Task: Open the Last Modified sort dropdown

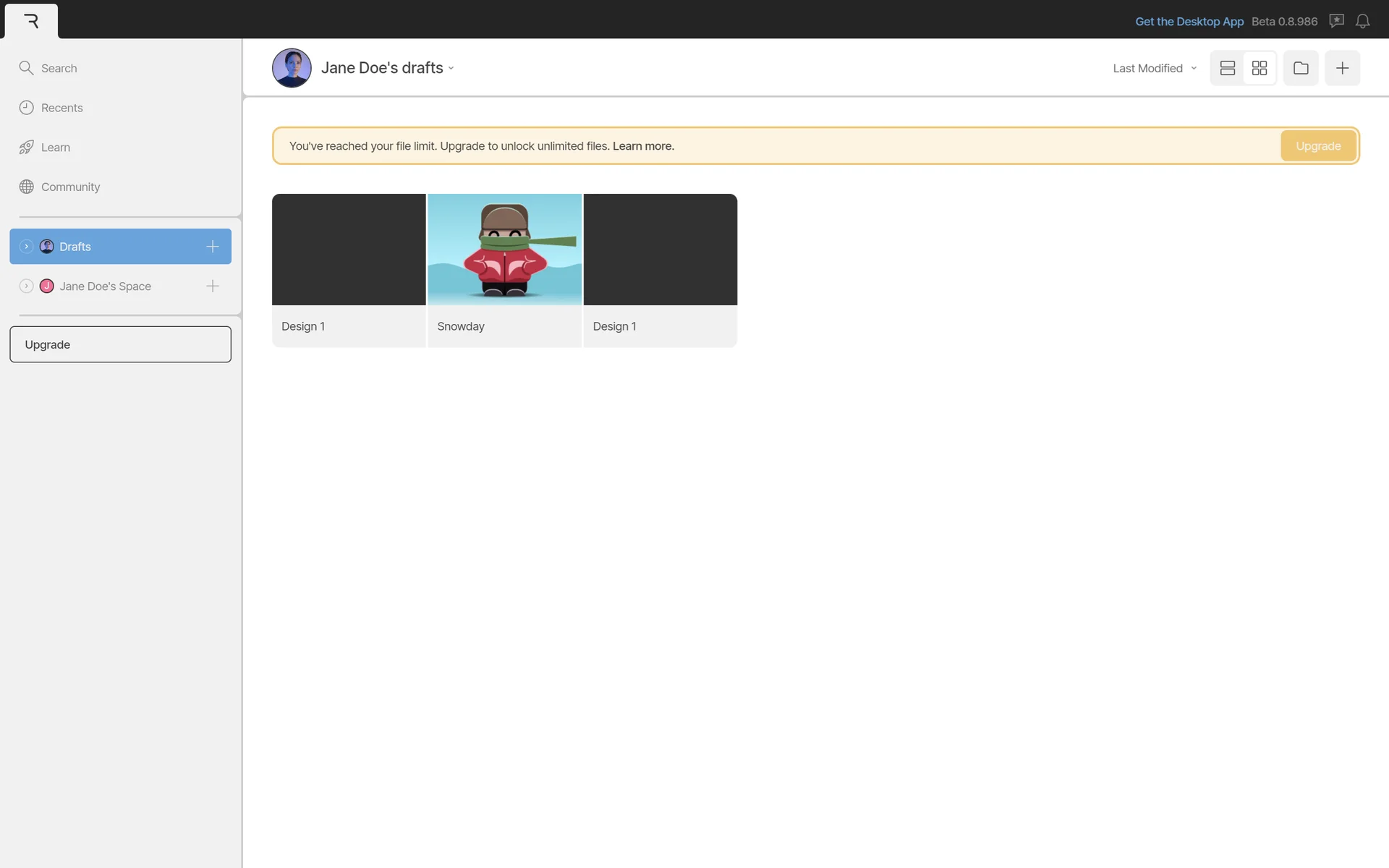Action: pos(1154,68)
